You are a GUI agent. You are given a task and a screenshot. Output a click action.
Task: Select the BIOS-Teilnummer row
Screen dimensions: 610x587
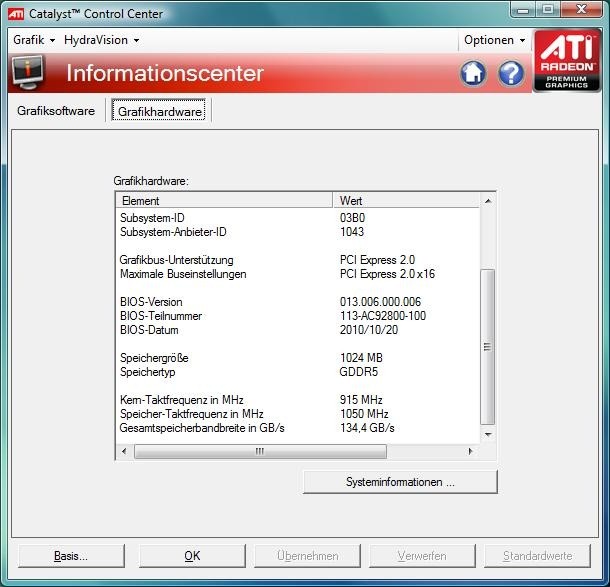[x=298, y=316]
